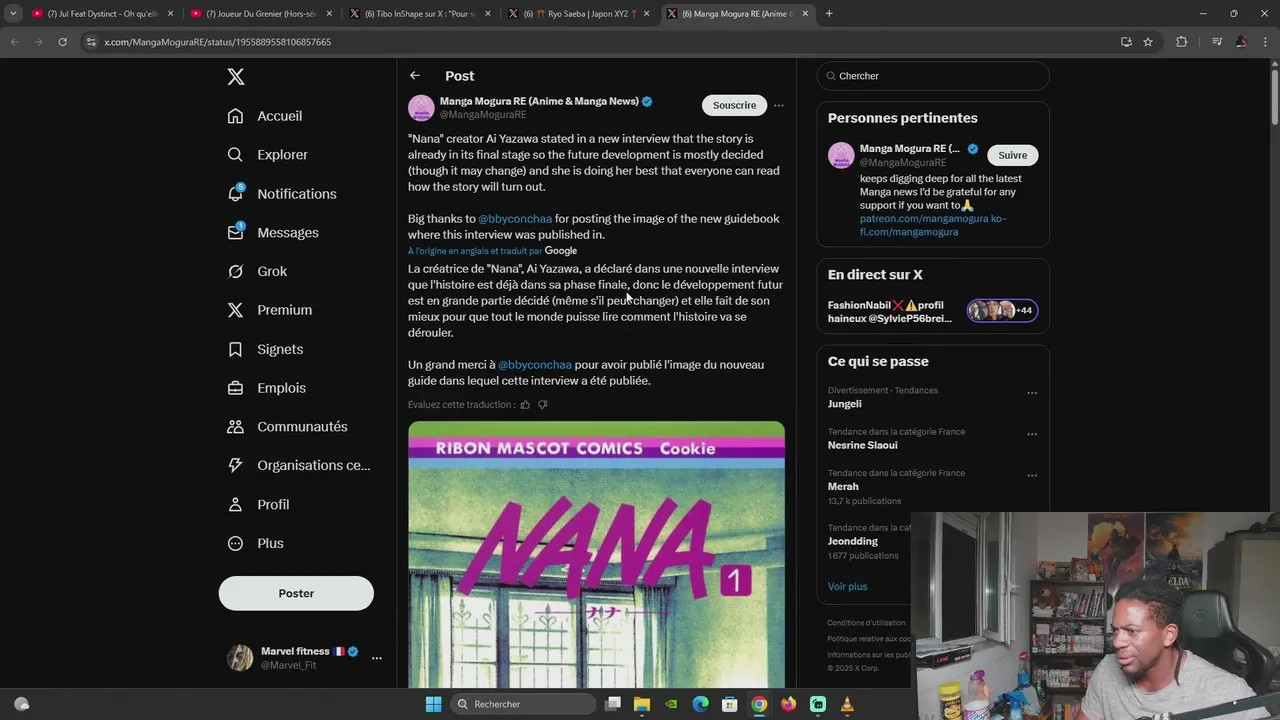Image resolution: width=1280 pixels, height=720 pixels.
Task: Open @bbyconchaa mention in French translation
Action: pyautogui.click(x=535, y=365)
